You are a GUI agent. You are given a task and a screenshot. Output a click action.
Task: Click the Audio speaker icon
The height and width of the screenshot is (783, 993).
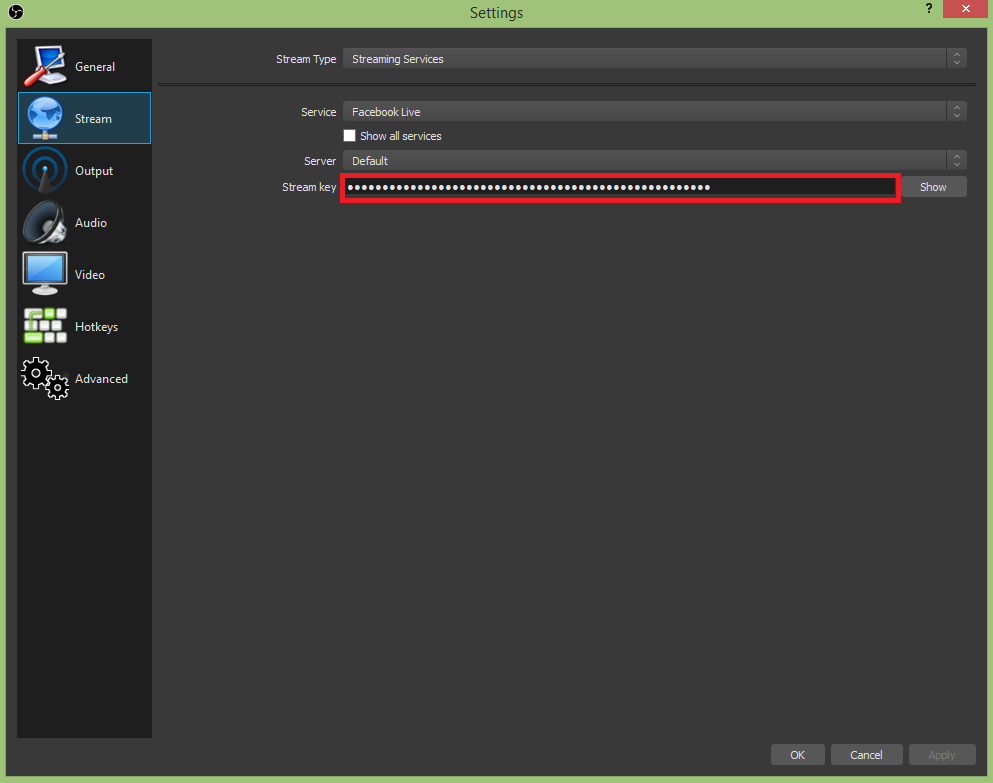click(45, 222)
